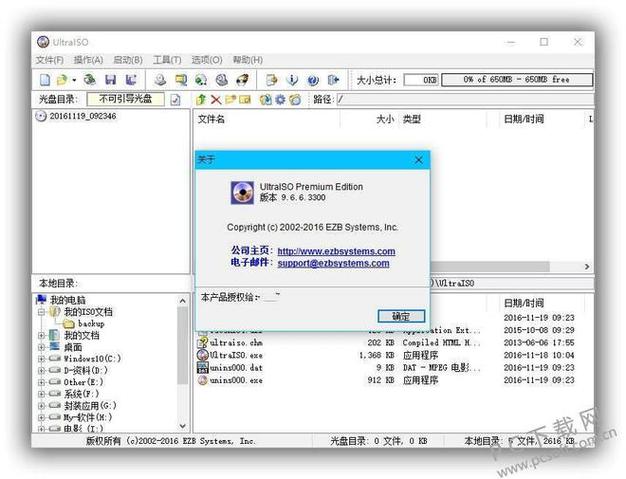
Task: Click the green Up folder arrow icon
Action: pyautogui.click(x=201, y=100)
